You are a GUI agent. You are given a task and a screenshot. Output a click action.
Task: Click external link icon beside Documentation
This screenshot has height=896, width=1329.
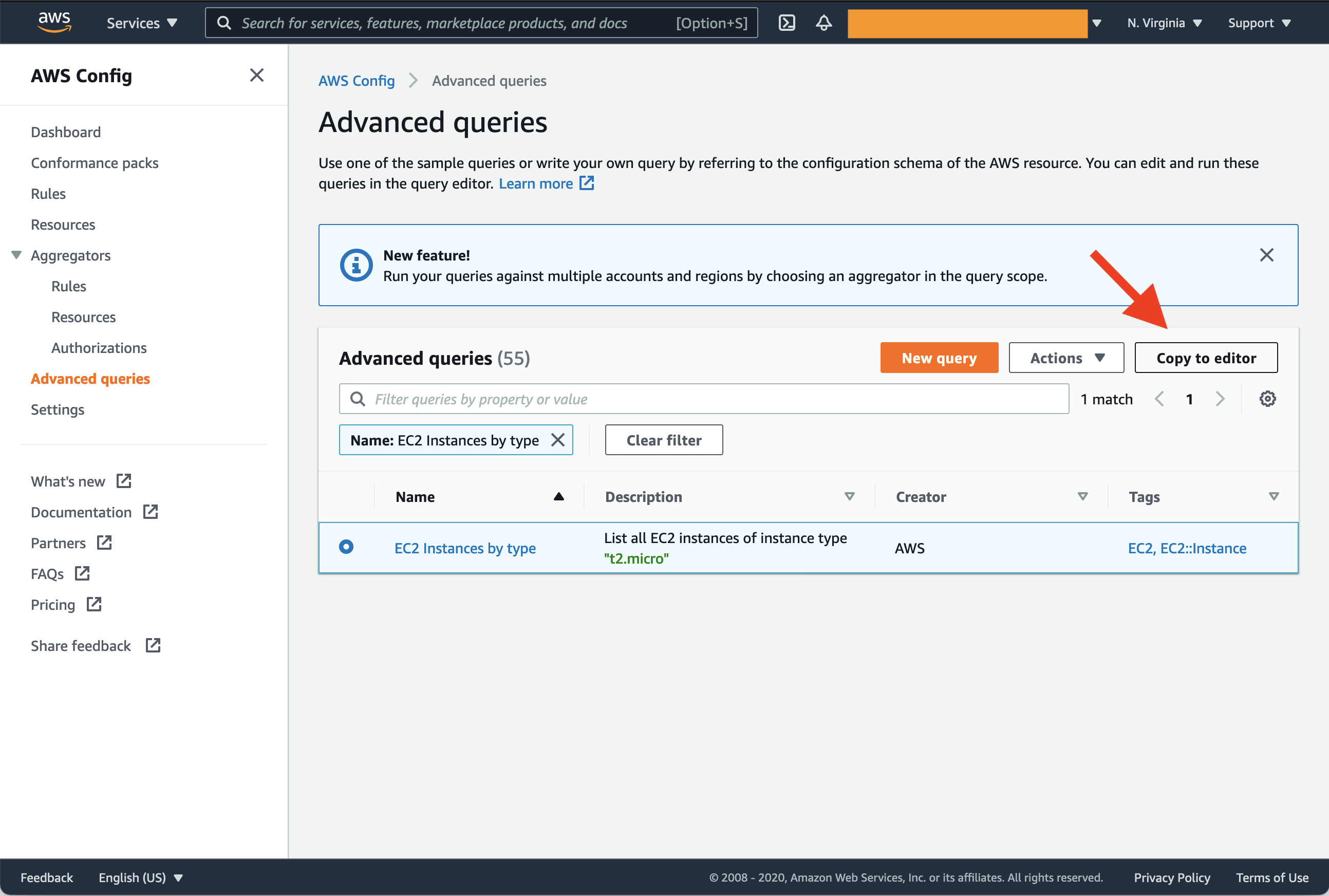tap(151, 511)
